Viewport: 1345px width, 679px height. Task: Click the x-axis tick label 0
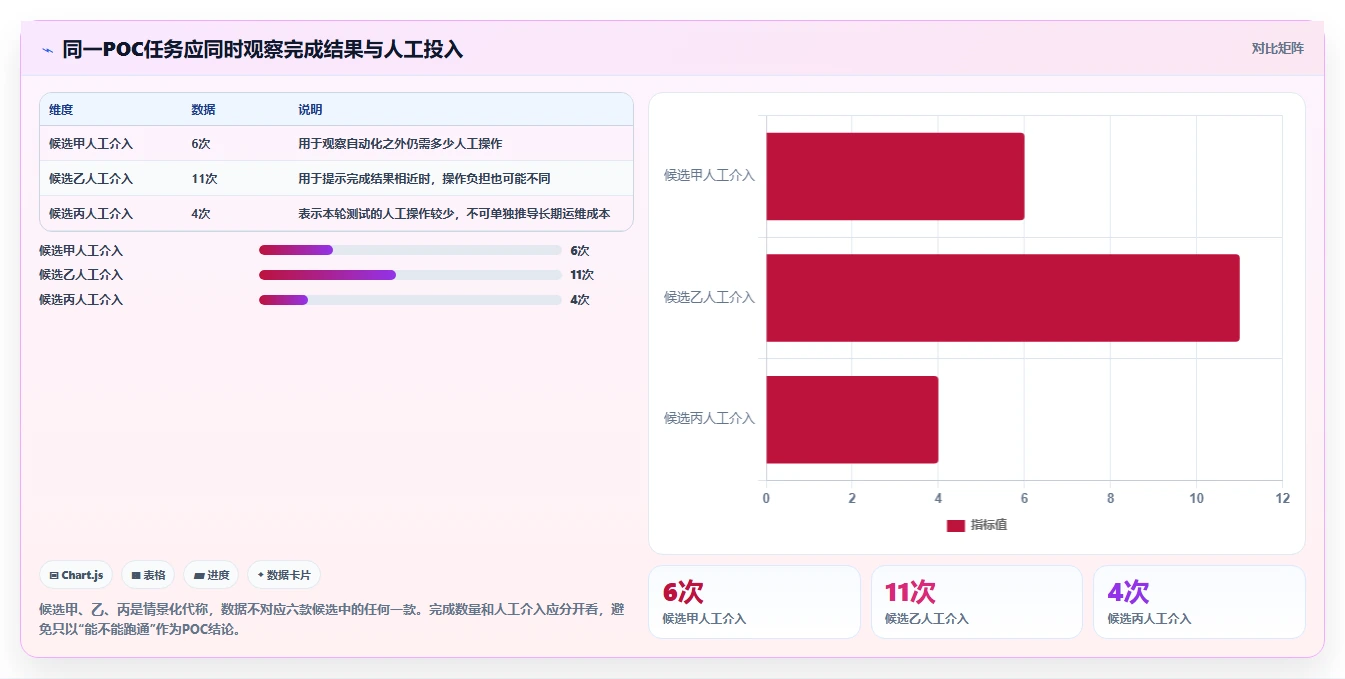coord(766,498)
